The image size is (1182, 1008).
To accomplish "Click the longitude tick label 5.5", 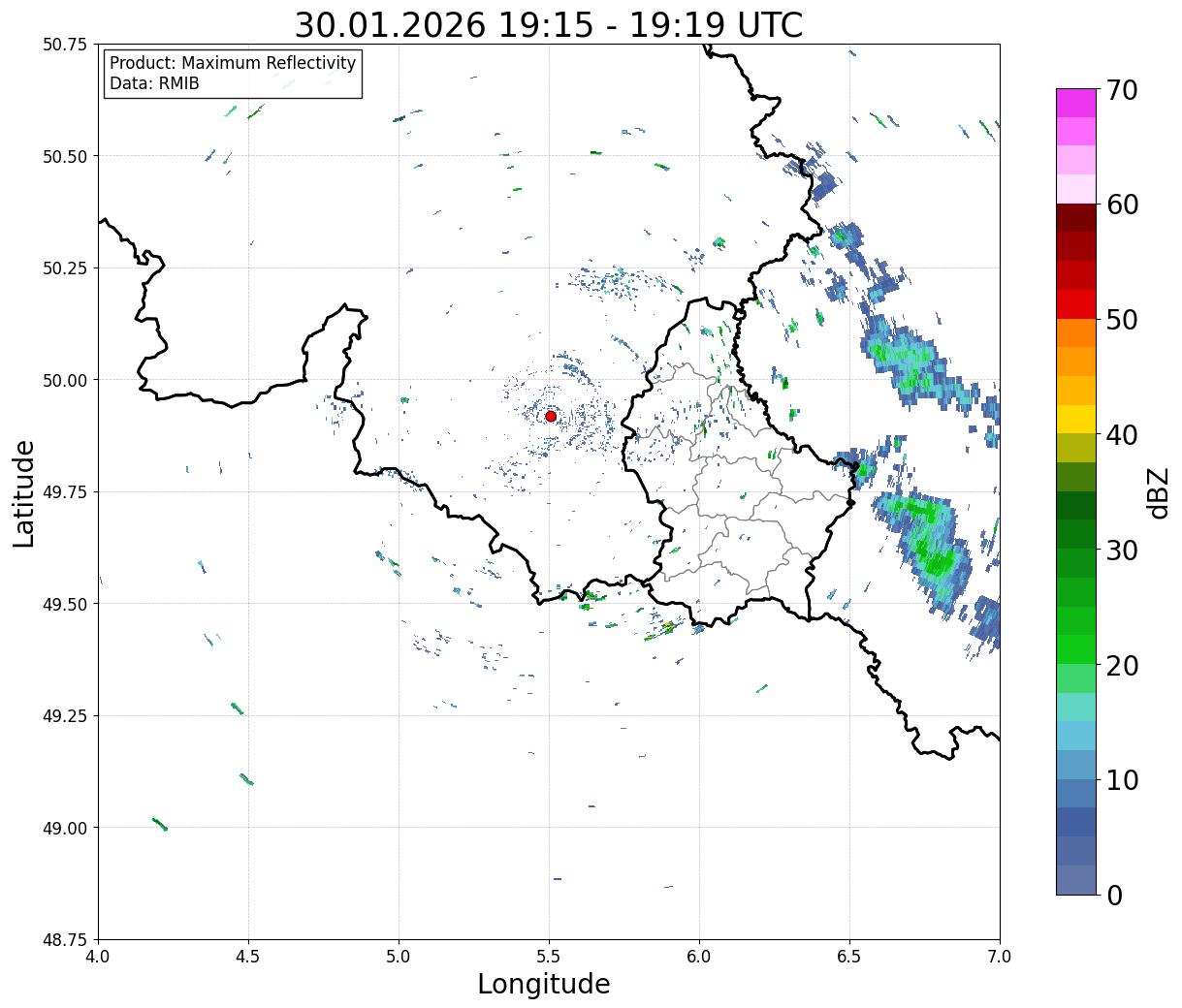I will (549, 957).
